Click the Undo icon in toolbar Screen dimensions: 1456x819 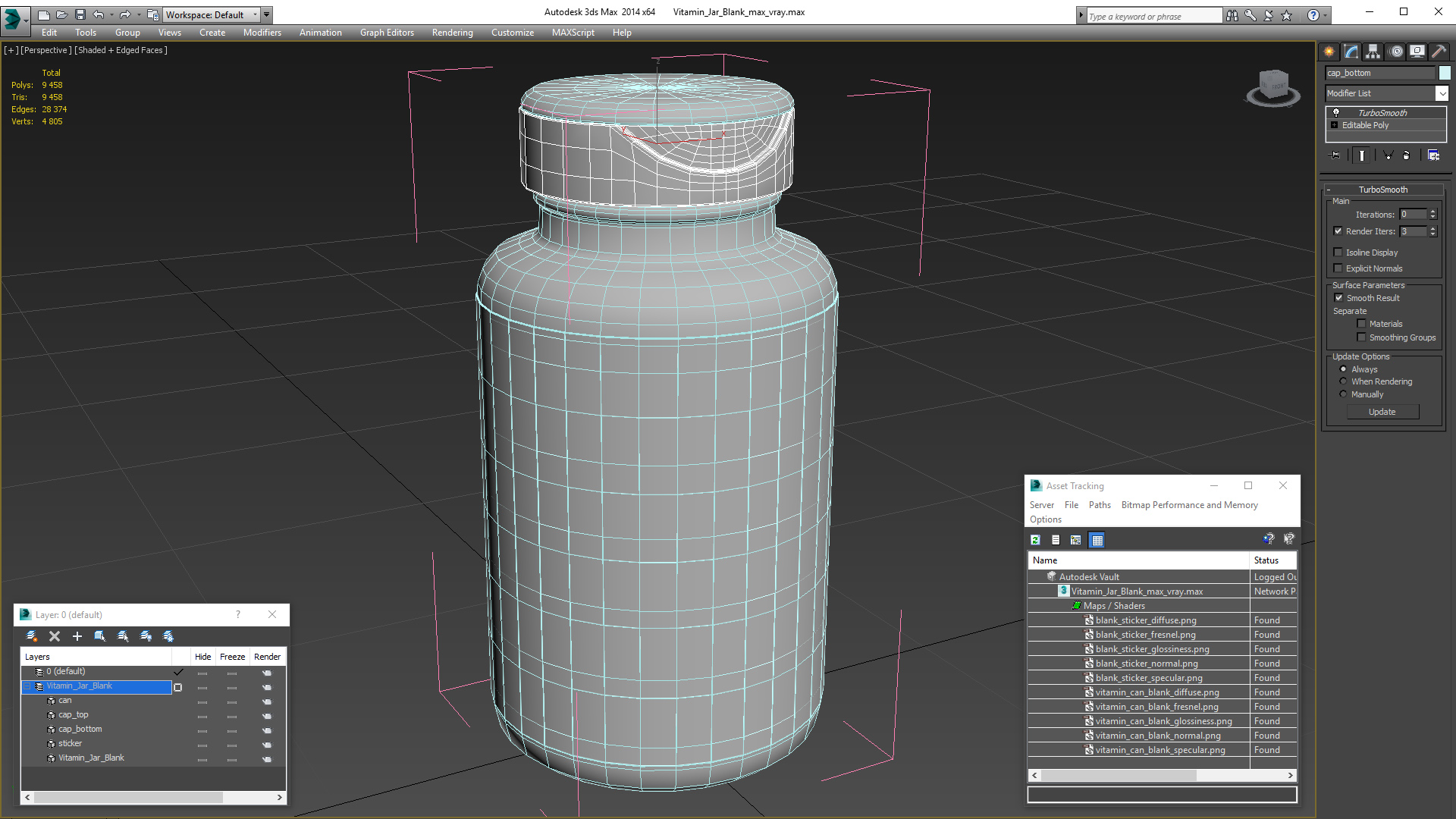pyautogui.click(x=100, y=14)
